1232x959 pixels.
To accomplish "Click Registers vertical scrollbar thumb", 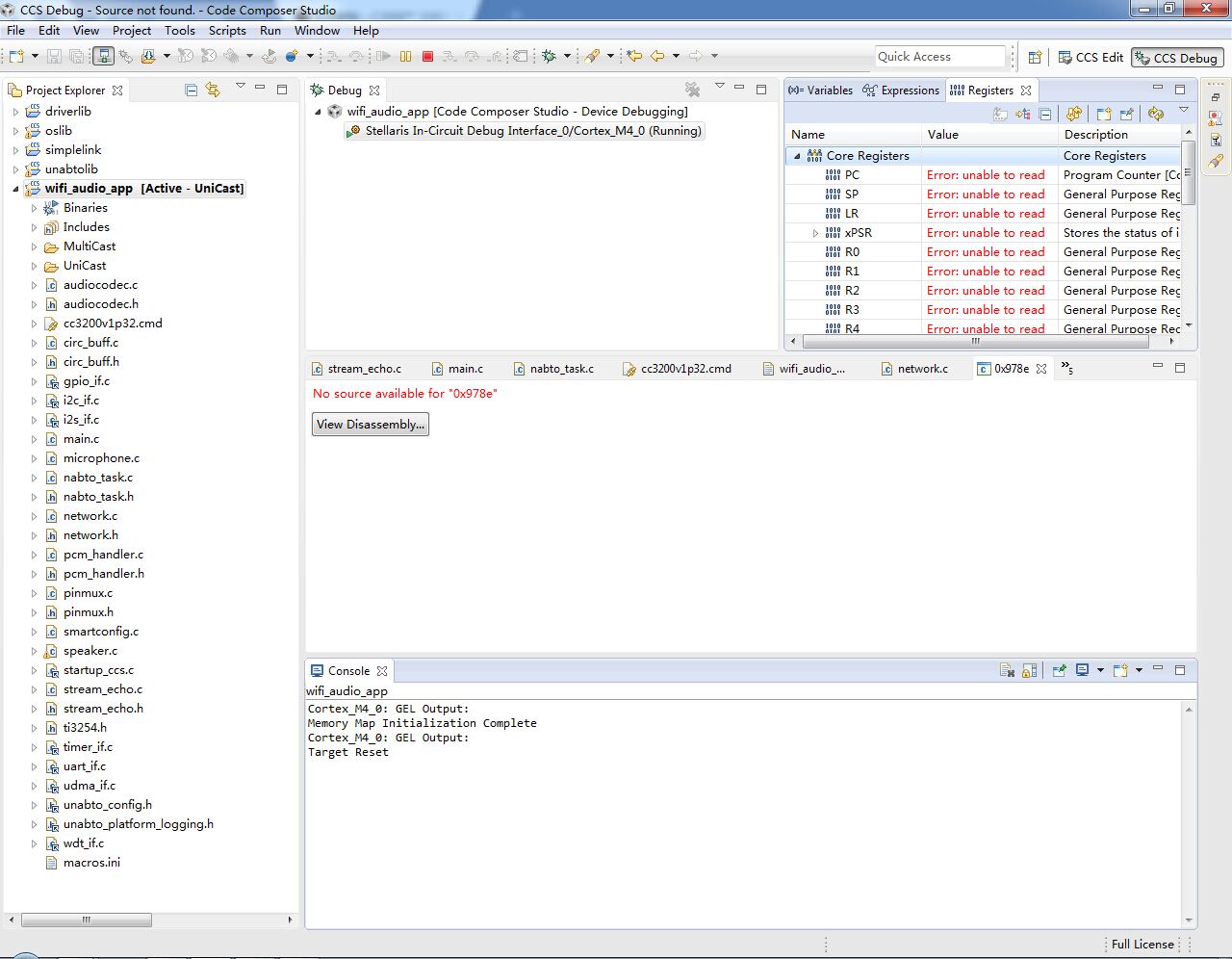I will (x=1189, y=172).
